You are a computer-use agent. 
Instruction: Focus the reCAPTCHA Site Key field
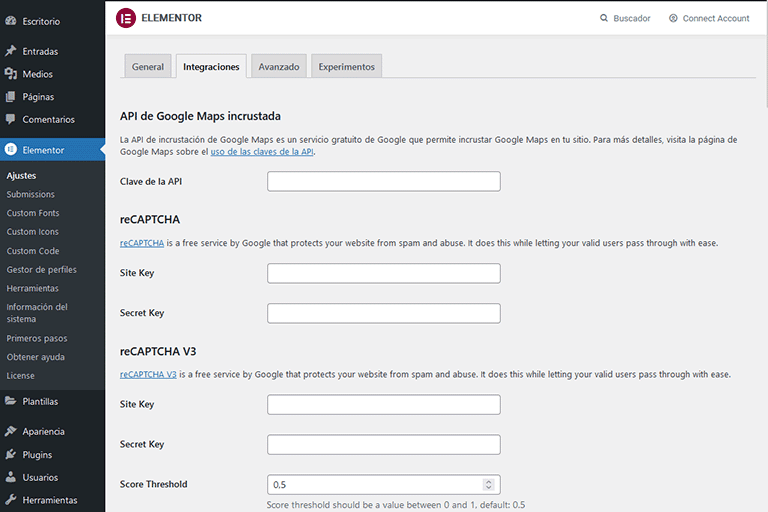[x=384, y=273]
